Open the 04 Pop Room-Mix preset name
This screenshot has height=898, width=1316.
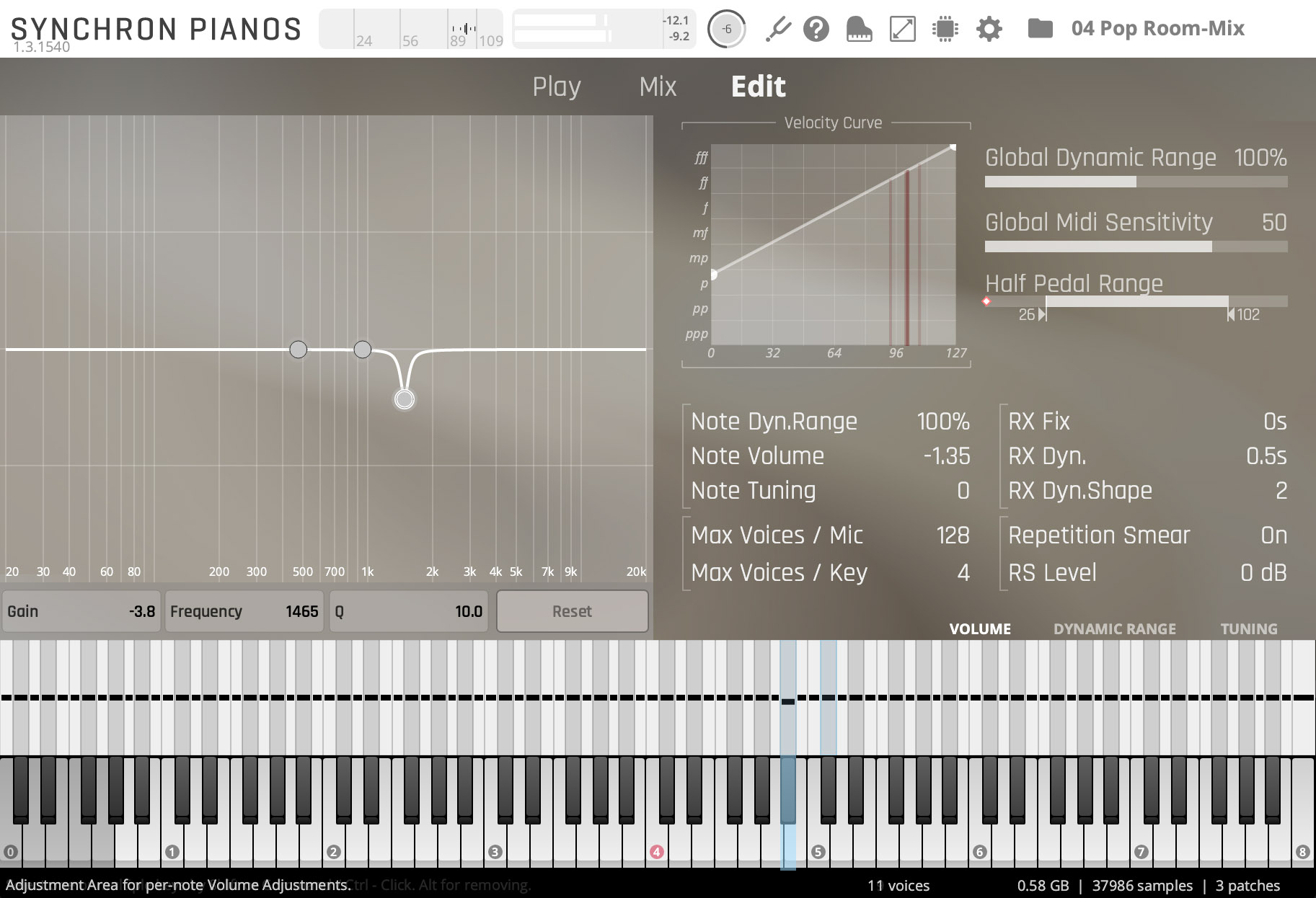coord(1157,29)
